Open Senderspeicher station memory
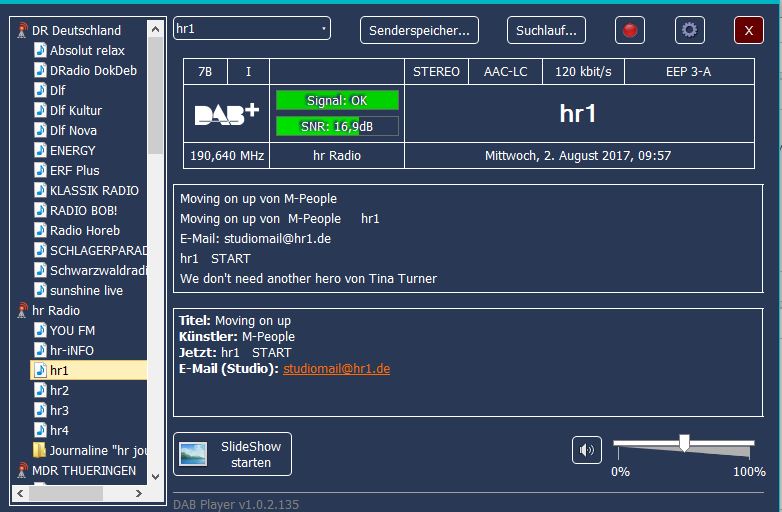This screenshot has width=782, height=512. pos(419,30)
